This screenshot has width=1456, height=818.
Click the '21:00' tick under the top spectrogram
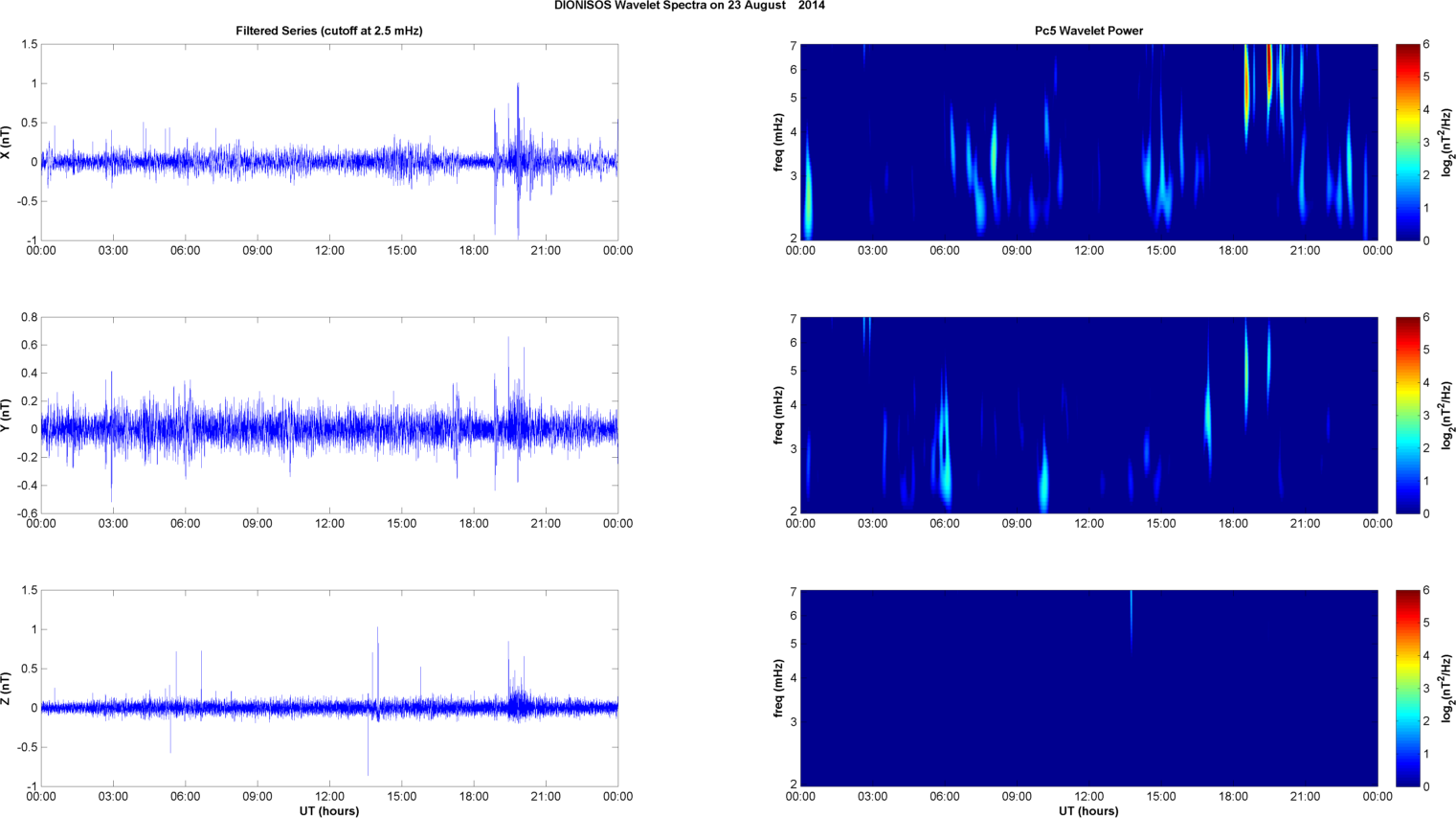1305,251
